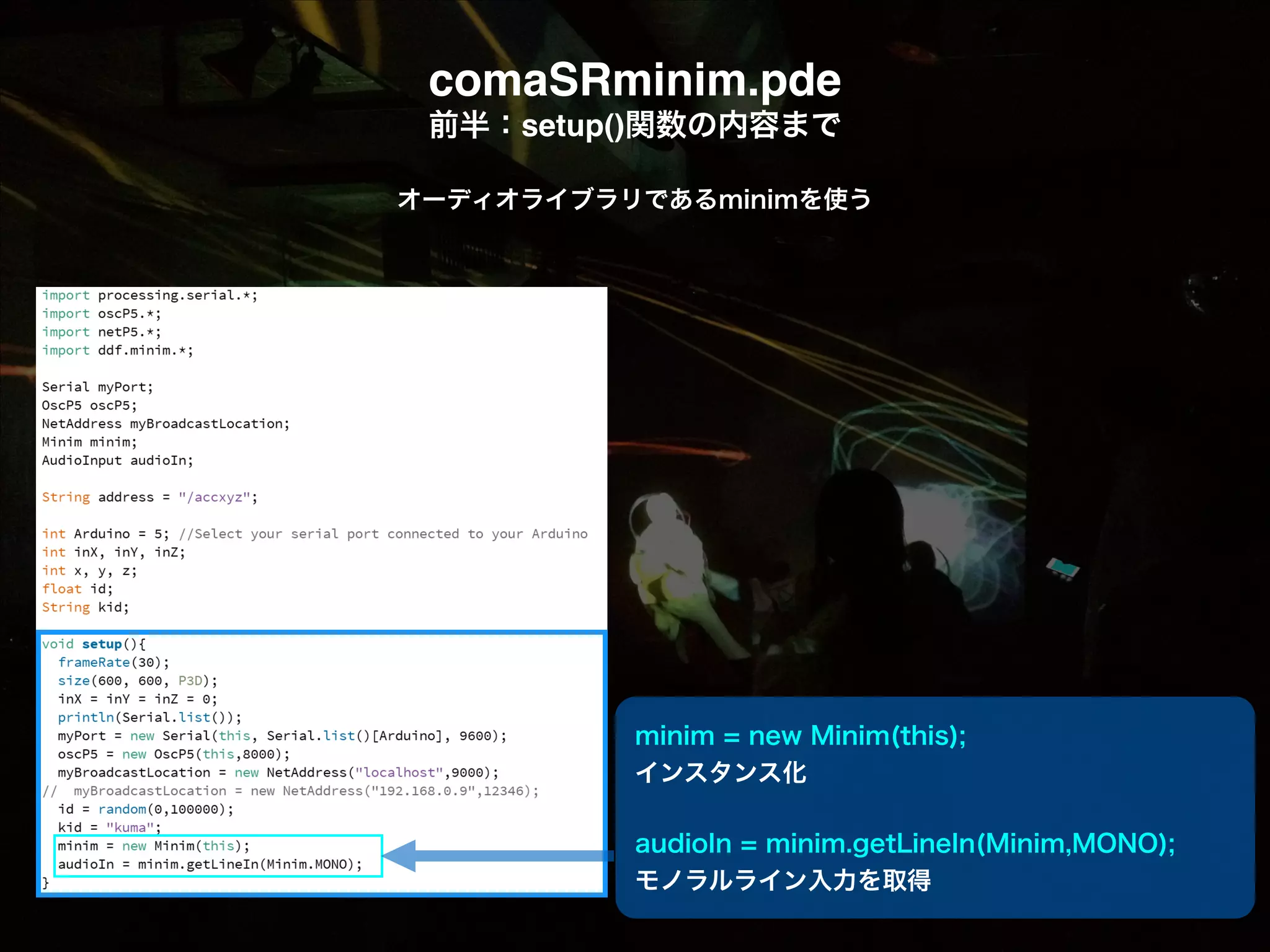Viewport: 1270px width, 952px height.
Task: Click the line with NetAddress("localhost",9000)
Action: pyautogui.click(x=278, y=773)
